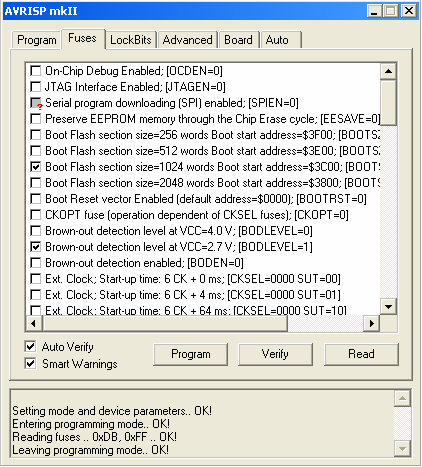422x467 pixels.
Task: Uncheck Brown-out level VCC=2.7 V option
Action: 36,247
